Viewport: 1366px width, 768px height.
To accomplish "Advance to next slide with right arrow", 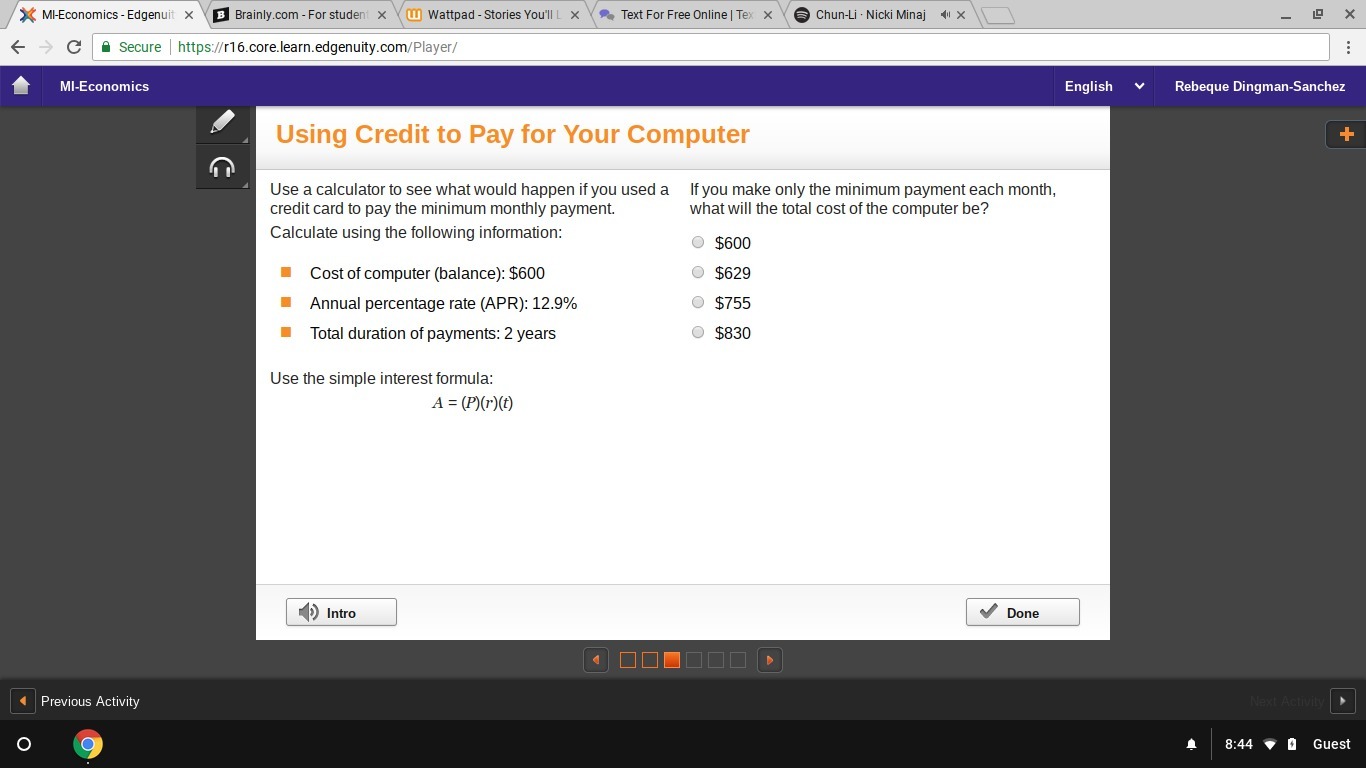I will (770, 660).
